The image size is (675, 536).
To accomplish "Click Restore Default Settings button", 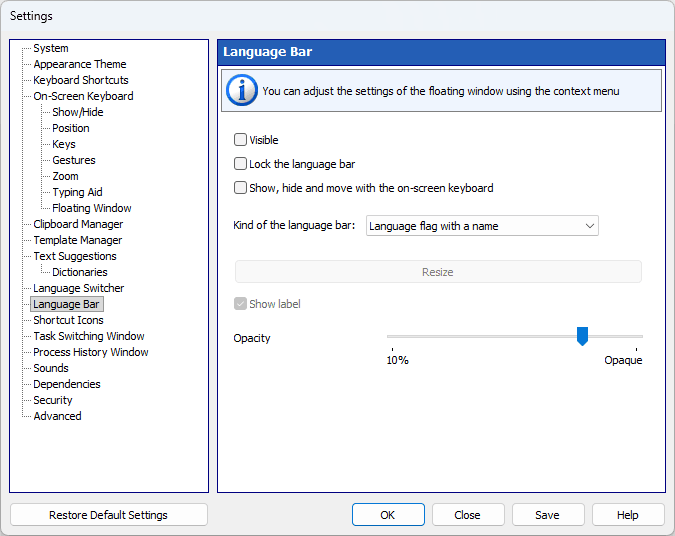I will coord(108,515).
